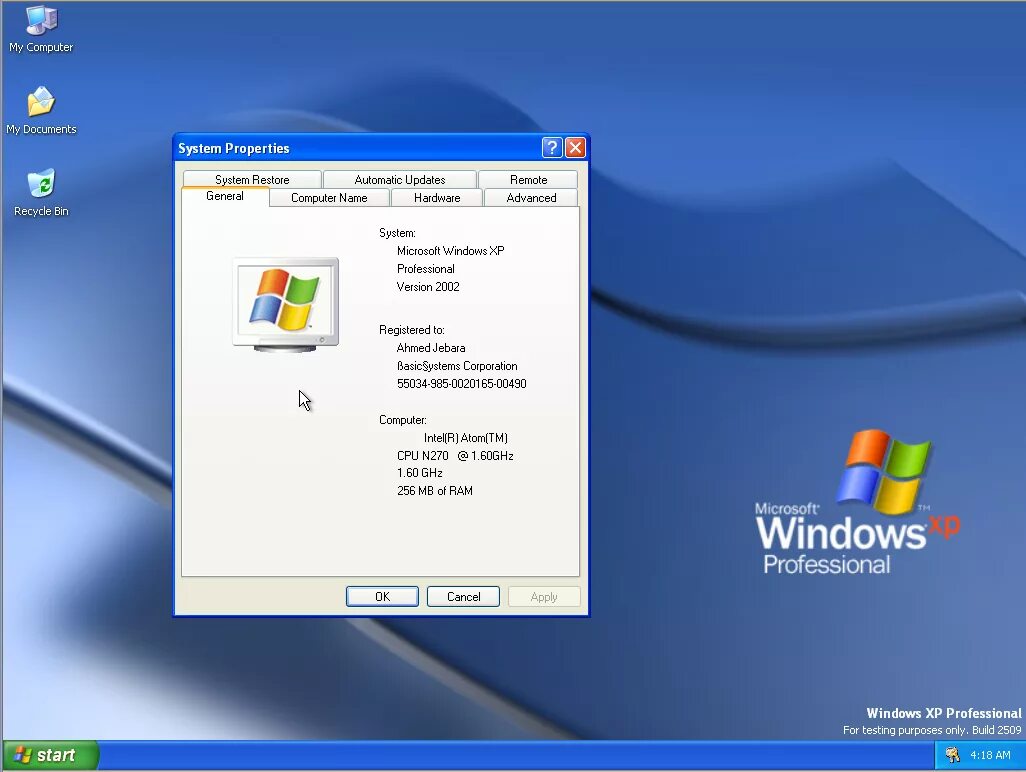This screenshot has width=1026, height=772.
Task: Click the product ID 55034-985-0020165-00490
Action: [x=461, y=384]
